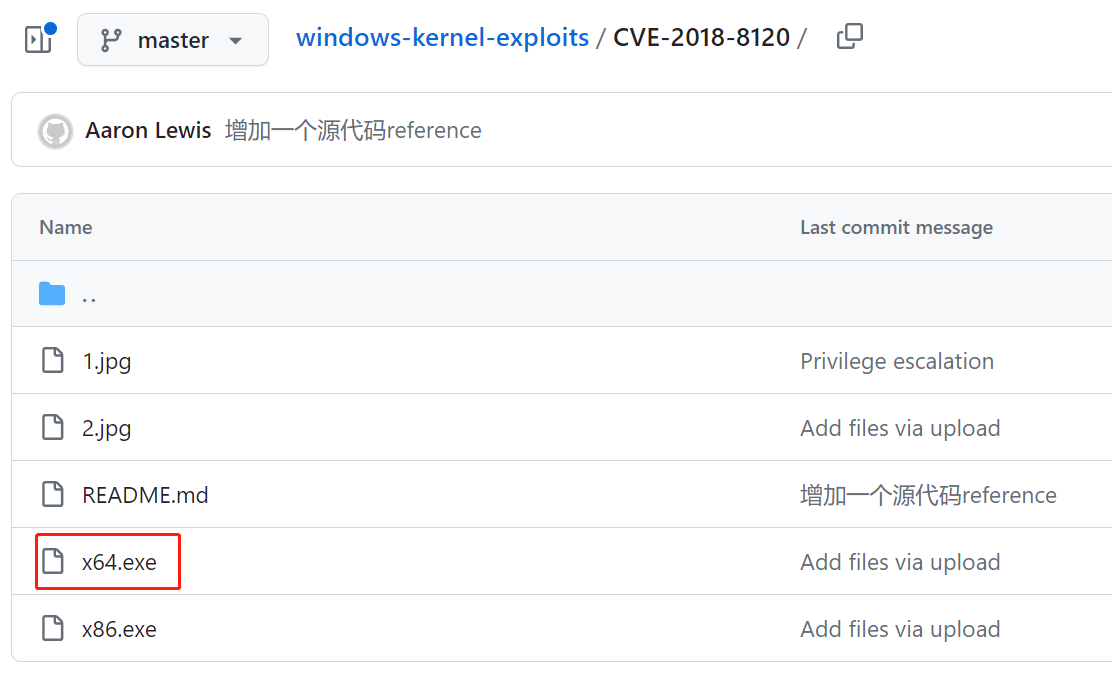Open the README.md file
Screen dimensions: 1112x678
point(145,495)
